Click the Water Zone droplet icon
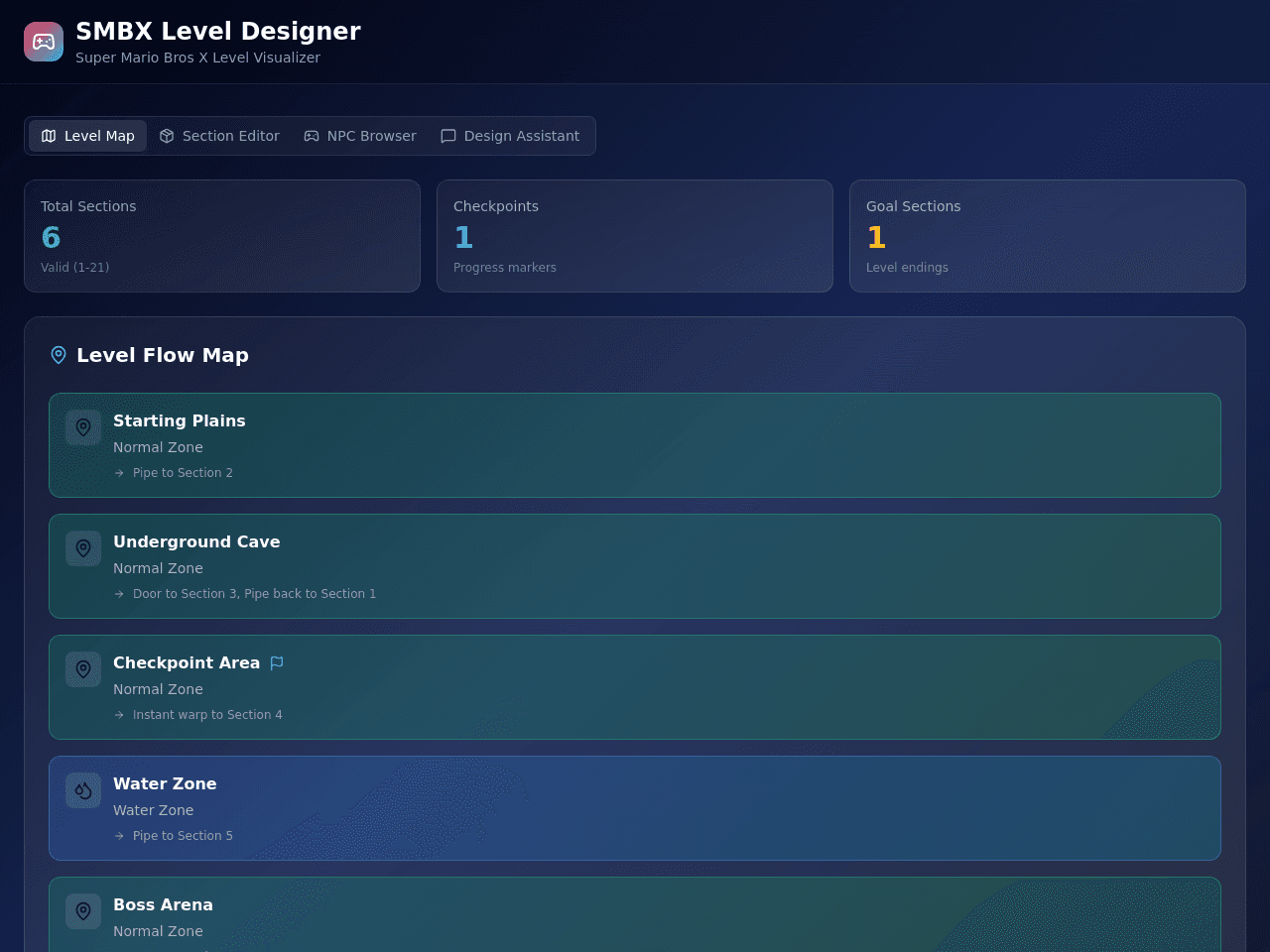This screenshot has height=952, width=1270. click(x=83, y=790)
